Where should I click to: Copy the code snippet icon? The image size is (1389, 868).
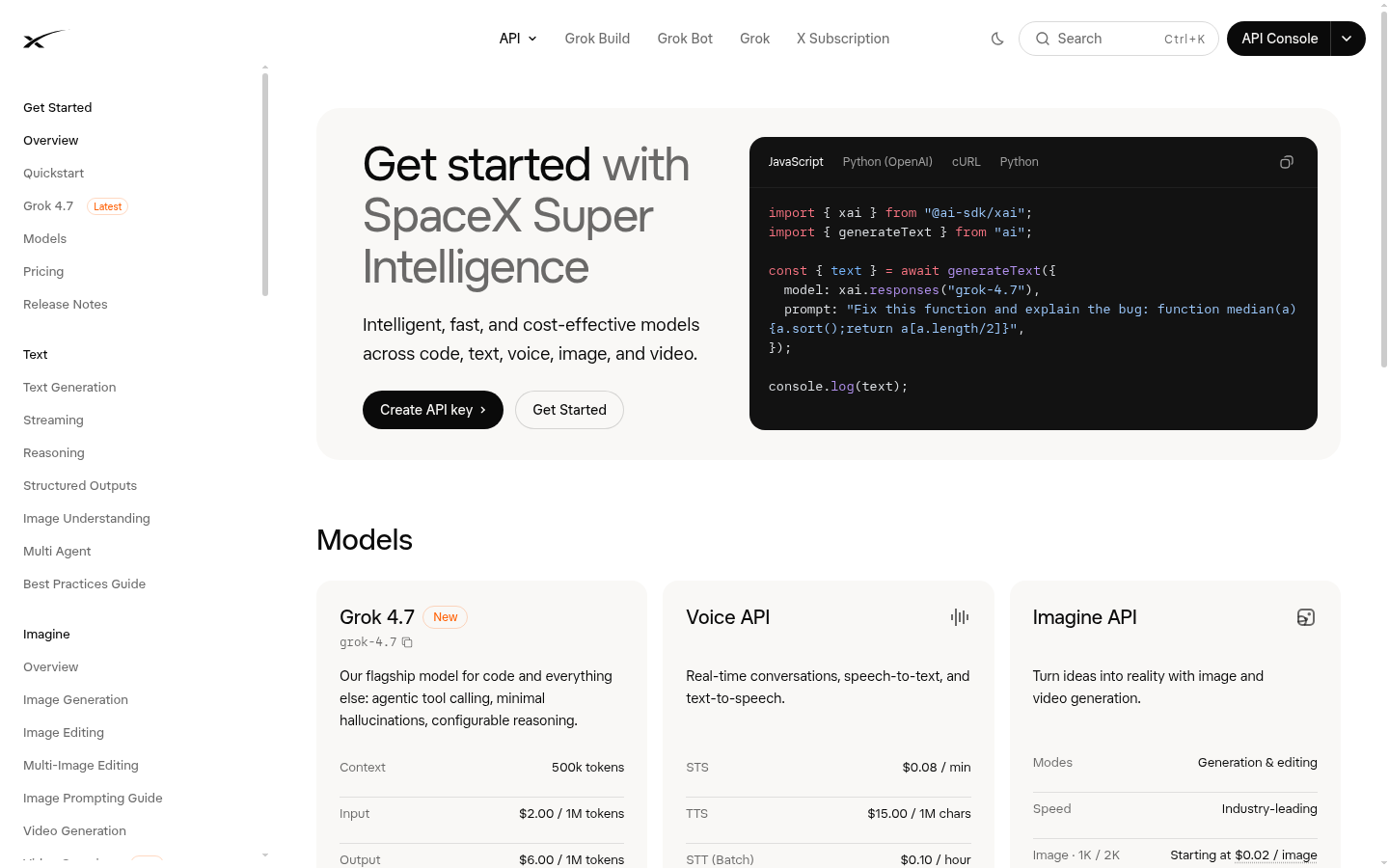point(1286,162)
